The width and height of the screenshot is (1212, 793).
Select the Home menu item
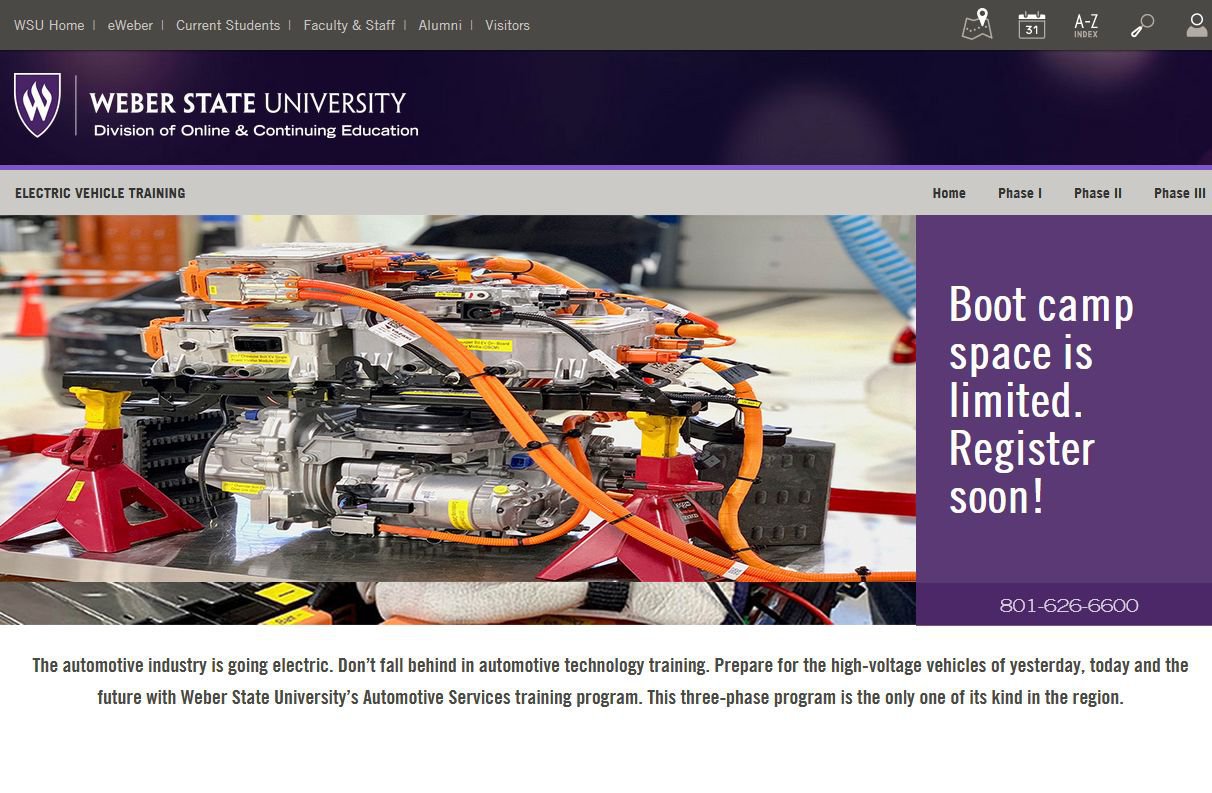[949, 193]
